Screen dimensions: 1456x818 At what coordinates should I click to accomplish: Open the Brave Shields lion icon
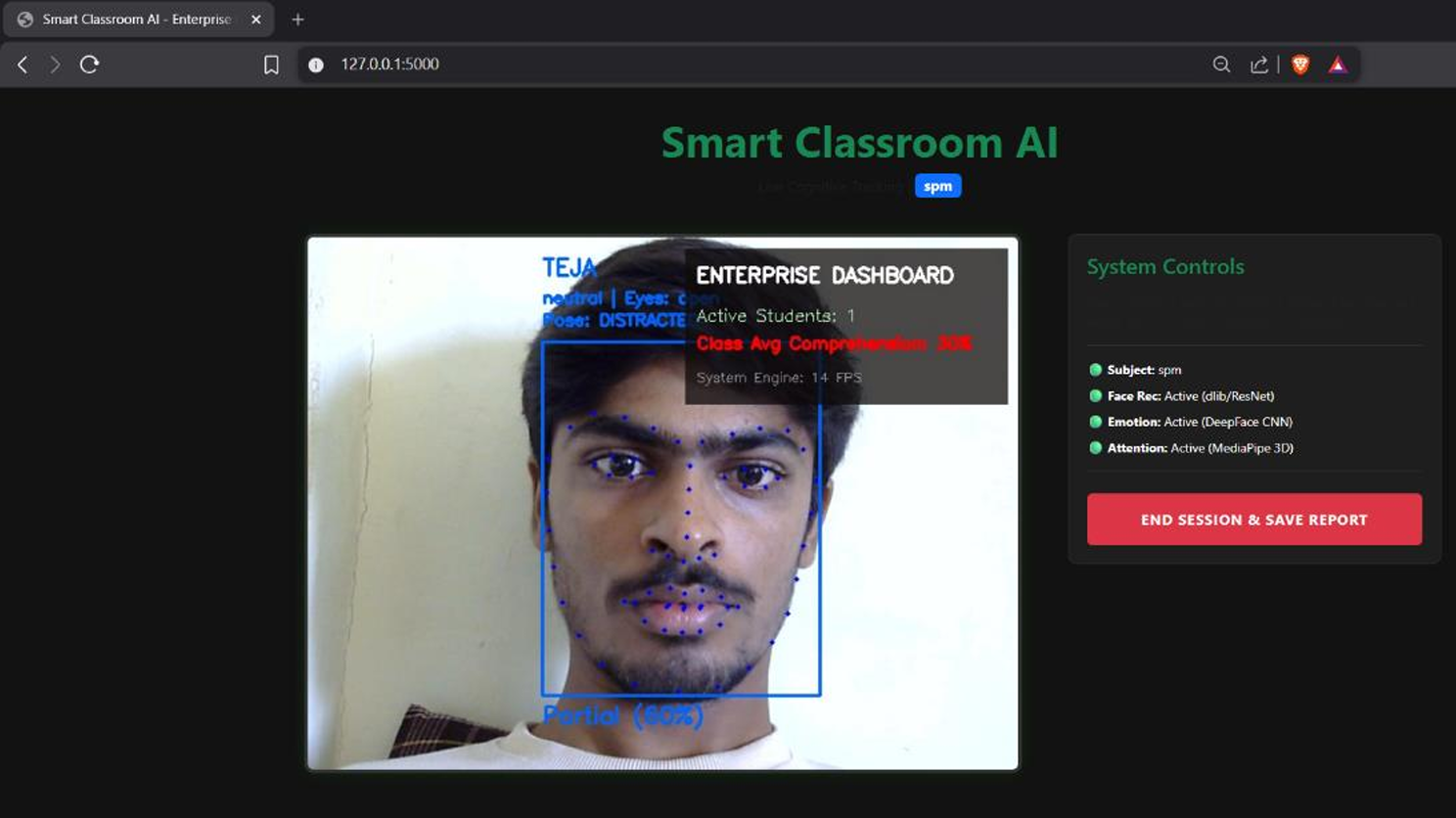tap(1300, 65)
